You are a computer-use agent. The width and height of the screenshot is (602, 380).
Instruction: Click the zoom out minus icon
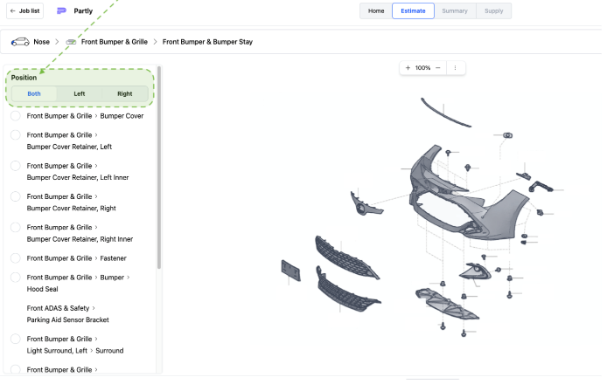click(x=438, y=68)
